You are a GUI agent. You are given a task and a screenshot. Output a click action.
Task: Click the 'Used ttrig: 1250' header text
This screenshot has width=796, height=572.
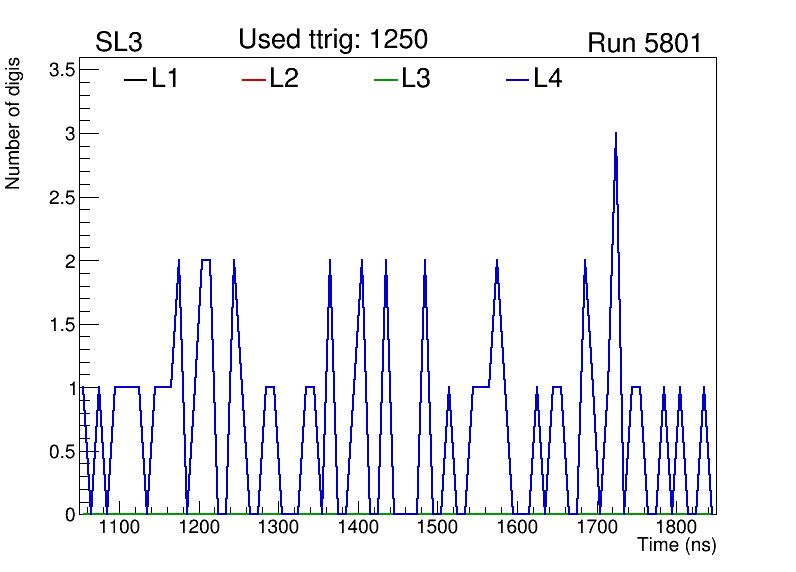pyautogui.click(x=333, y=40)
